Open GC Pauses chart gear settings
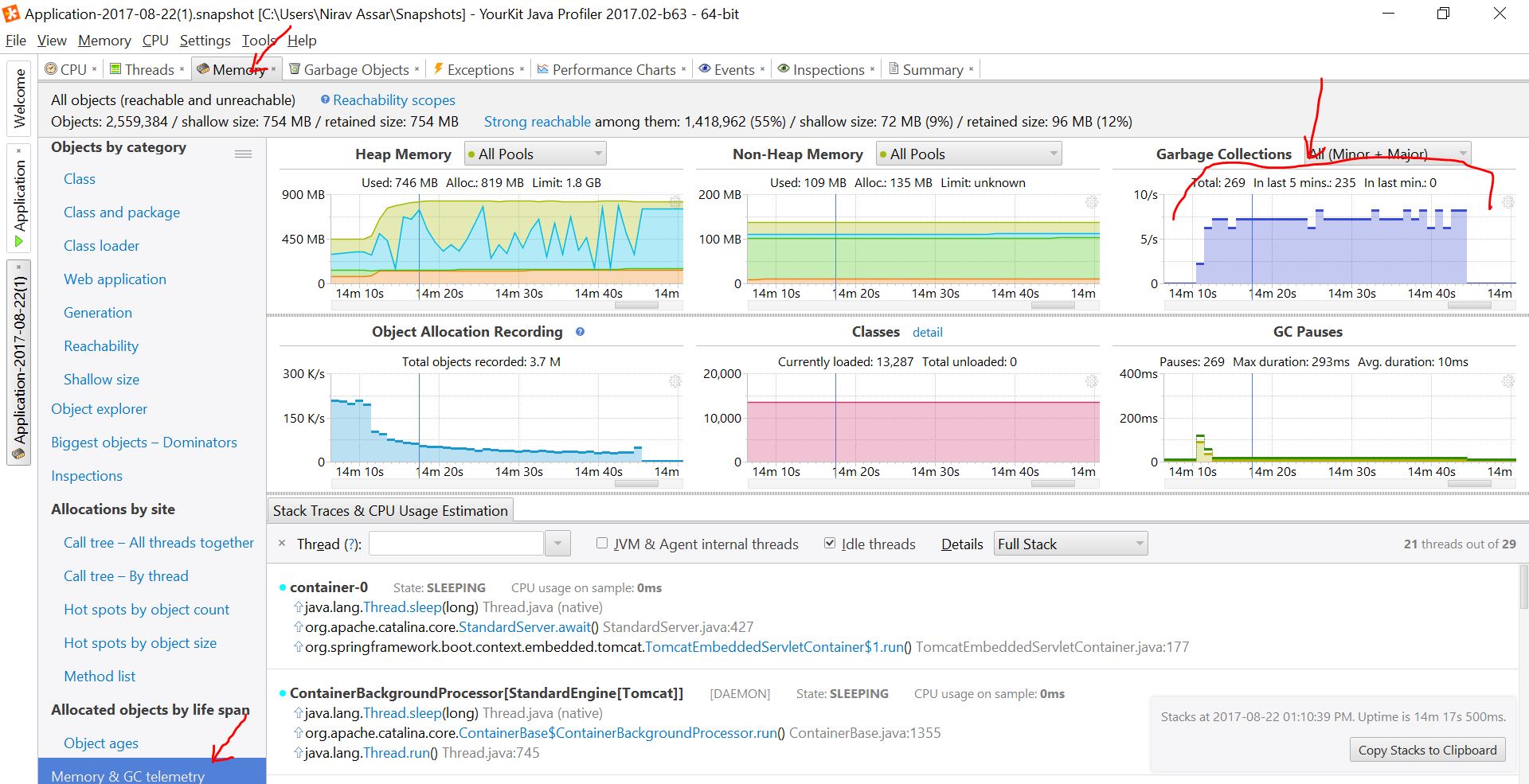Image resolution: width=1529 pixels, height=784 pixels. pos(1508,381)
